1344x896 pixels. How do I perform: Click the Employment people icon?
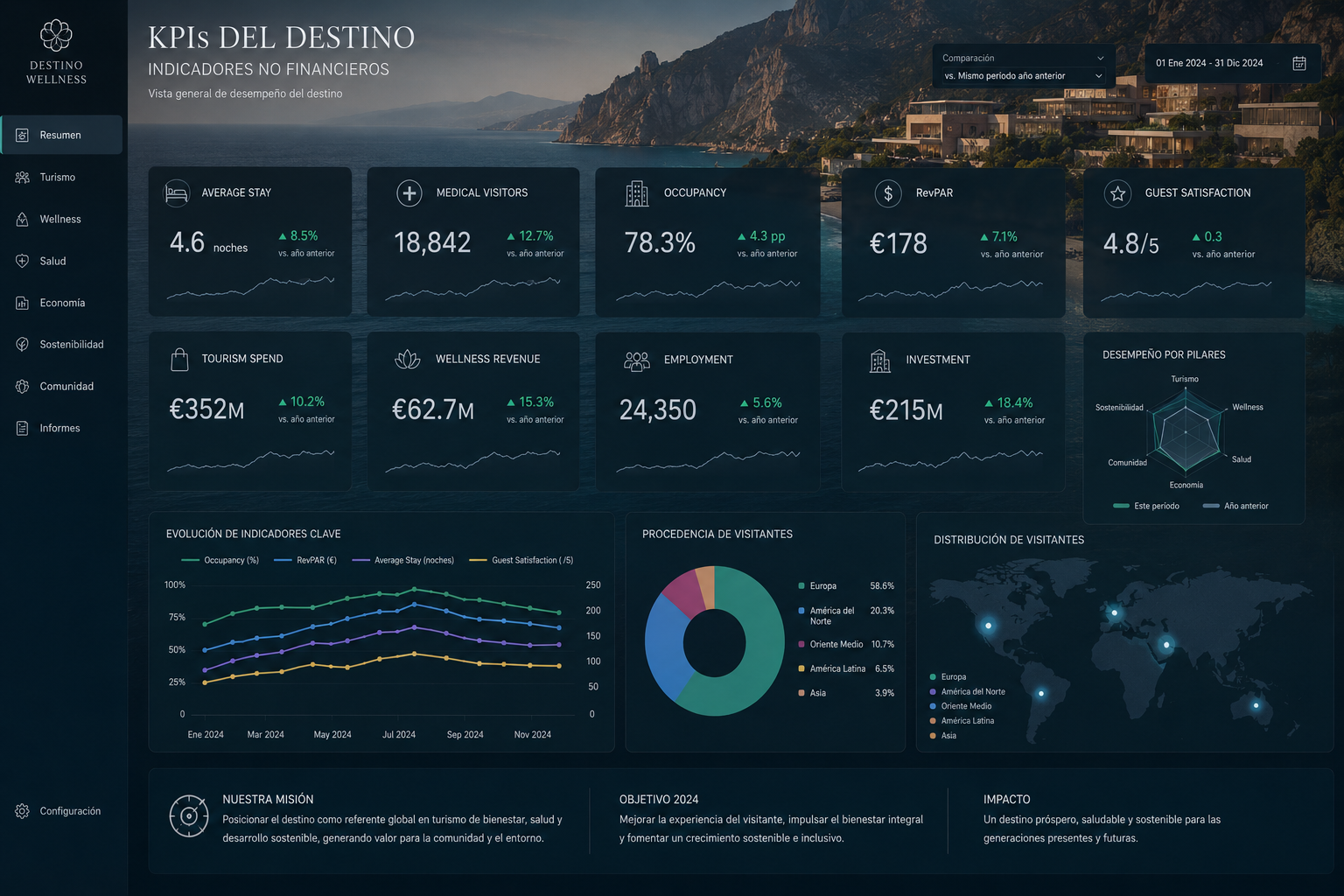coord(637,360)
